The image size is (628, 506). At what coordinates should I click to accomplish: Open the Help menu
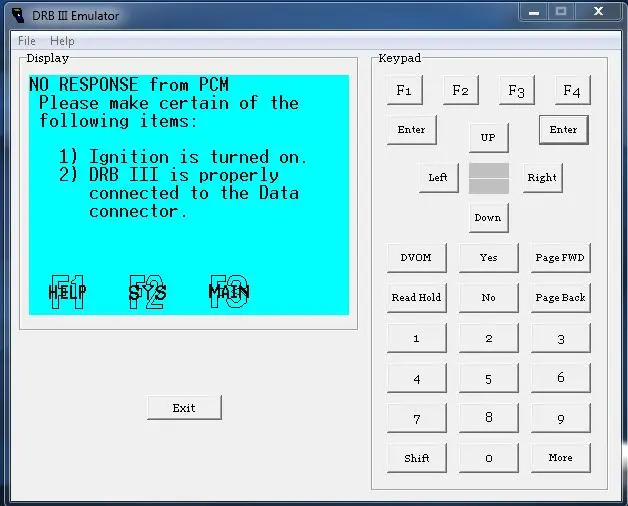click(x=62, y=41)
